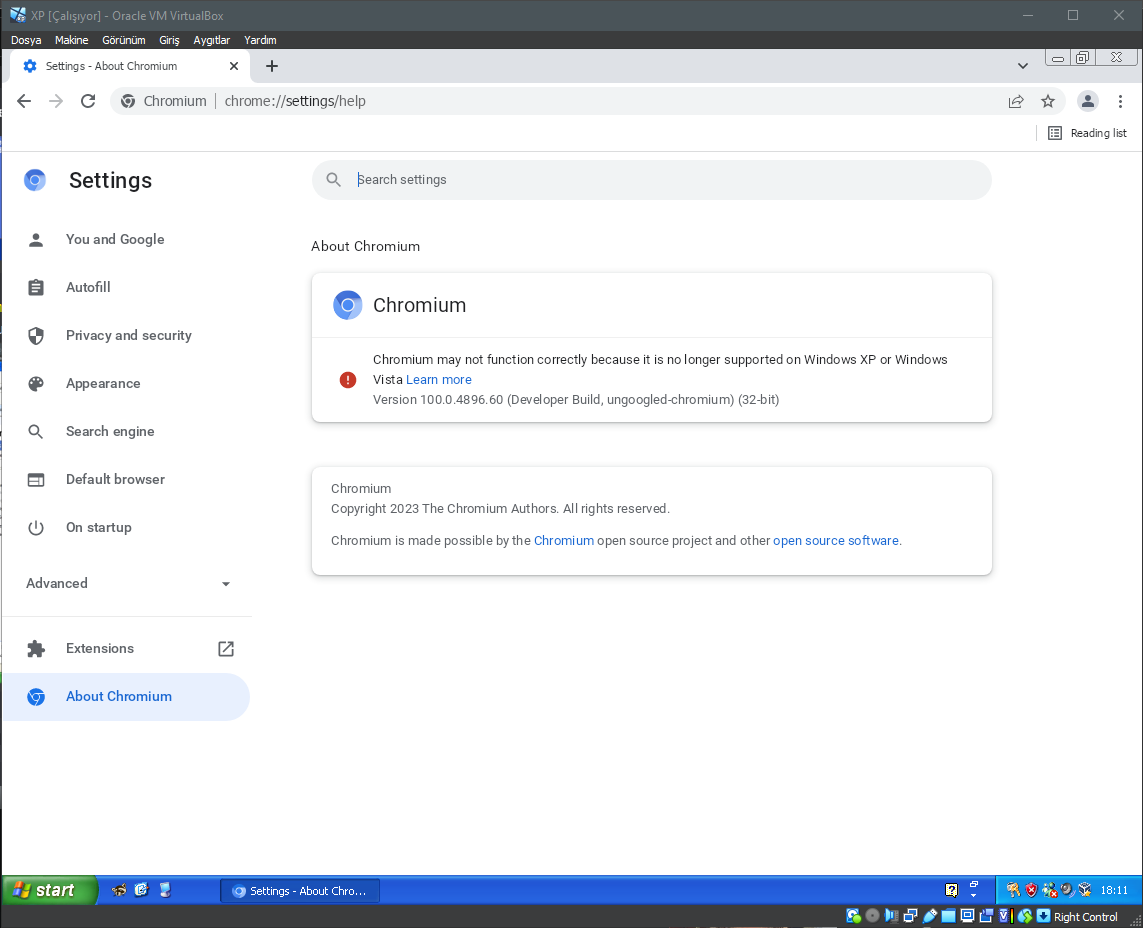Open VirtualBox Makine menu
The height and width of the screenshot is (928, 1143).
click(71, 40)
